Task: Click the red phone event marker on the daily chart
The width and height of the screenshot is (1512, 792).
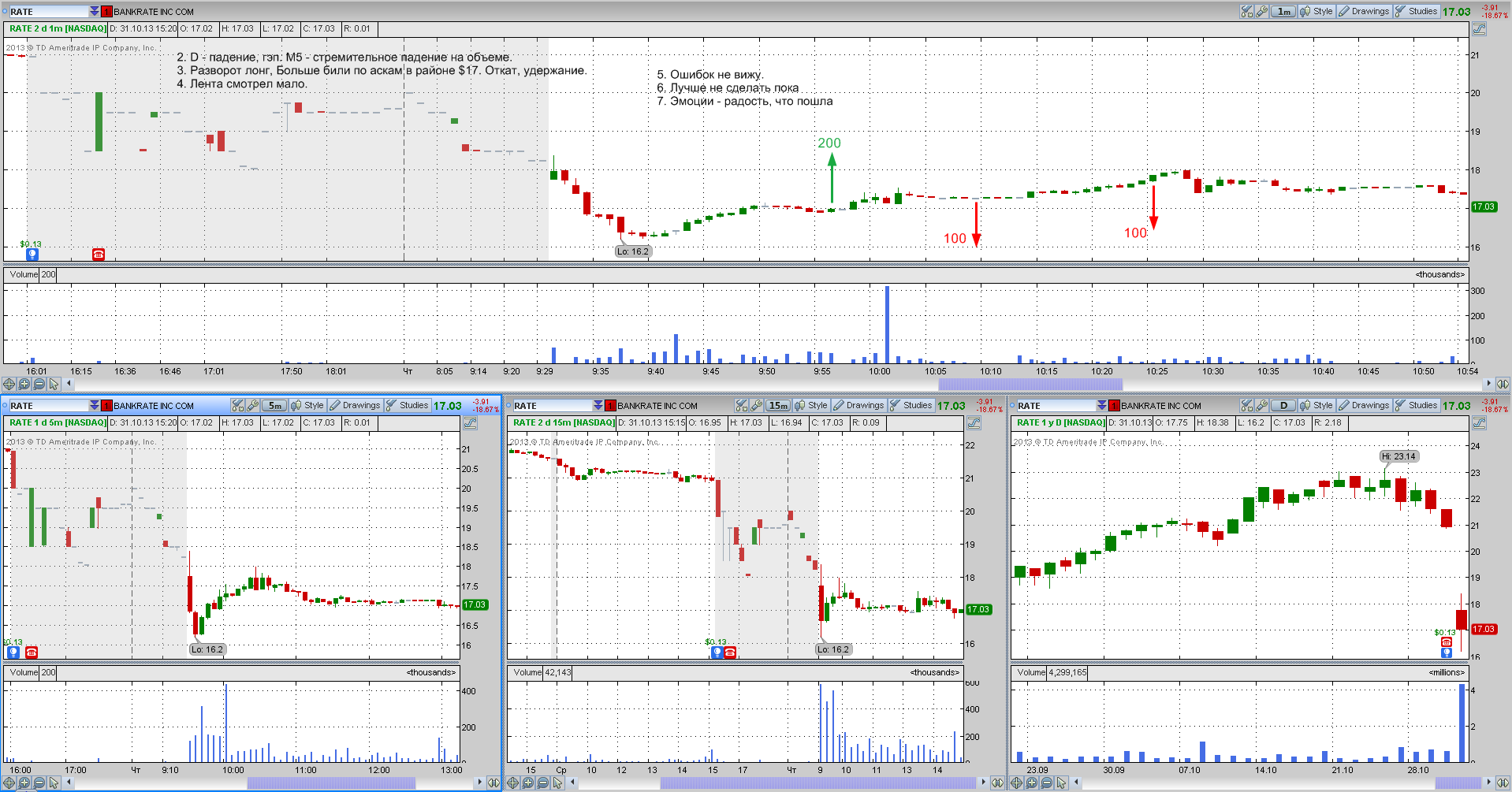Action: click(1446, 641)
